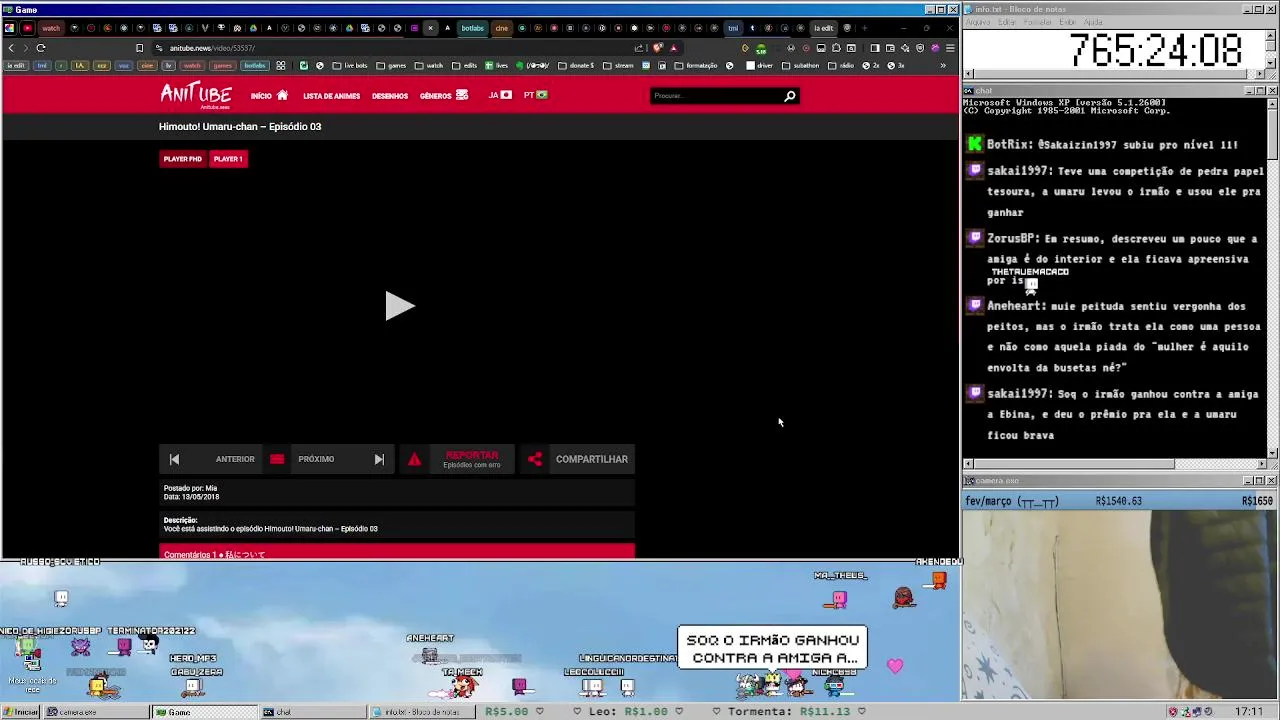
Task: Click the pink heart icon in the game scene
Action: [x=895, y=666]
